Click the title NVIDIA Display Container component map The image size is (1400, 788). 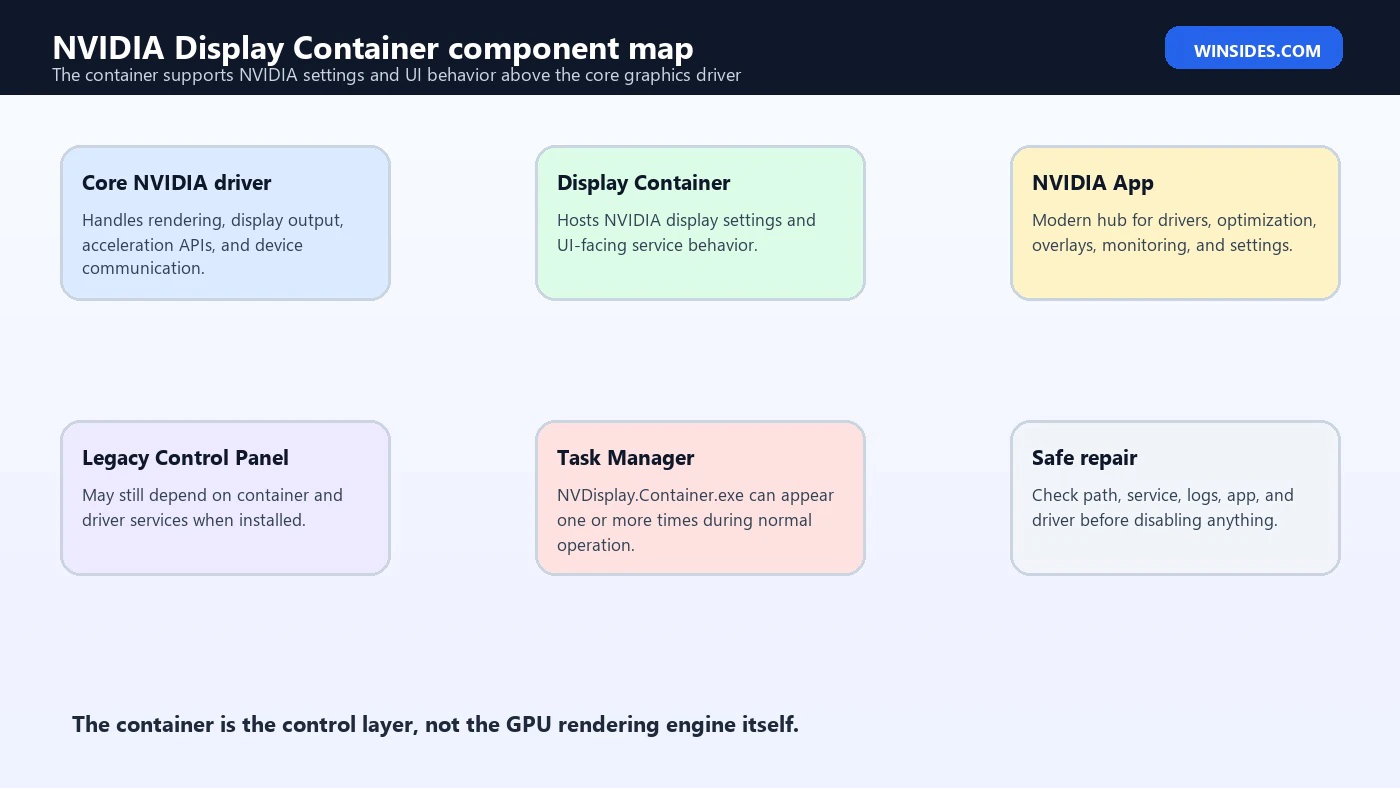pyautogui.click(x=373, y=47)
